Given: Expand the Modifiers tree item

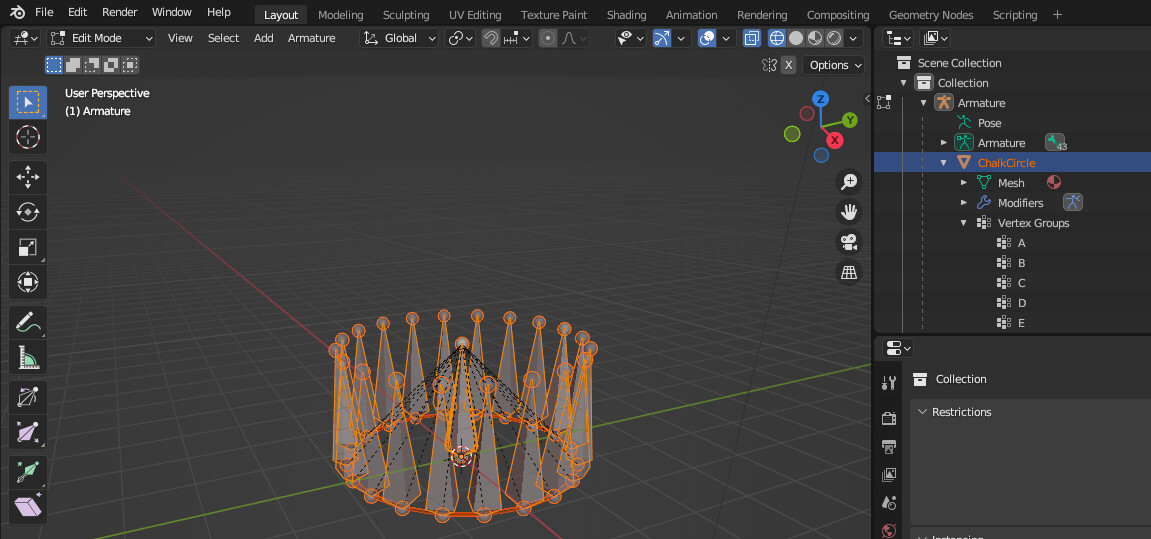Looking at the screenshot, I should click(964, 203).
